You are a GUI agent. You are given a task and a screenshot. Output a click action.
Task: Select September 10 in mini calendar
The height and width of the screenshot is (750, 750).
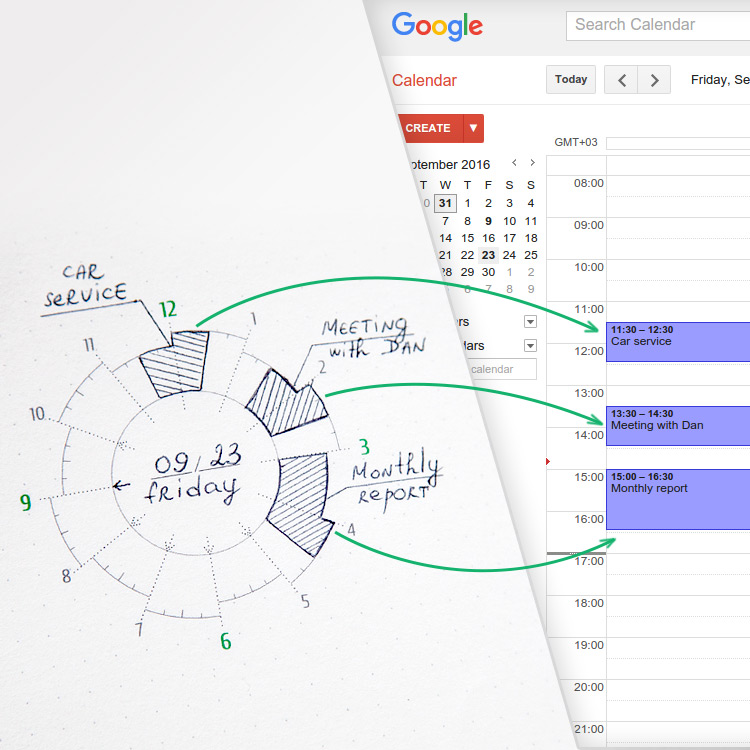(509, 221)
